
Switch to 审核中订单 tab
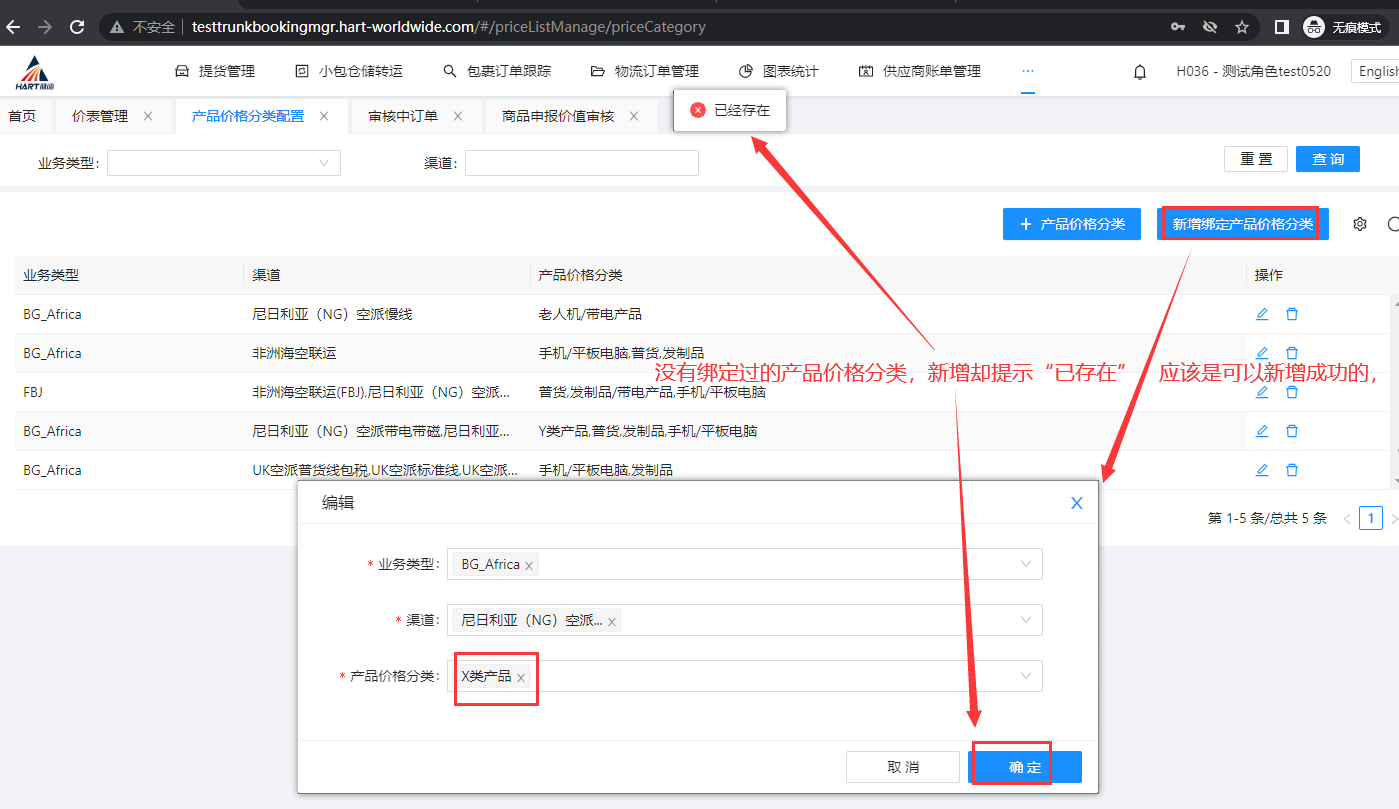(x=403, y=116)
